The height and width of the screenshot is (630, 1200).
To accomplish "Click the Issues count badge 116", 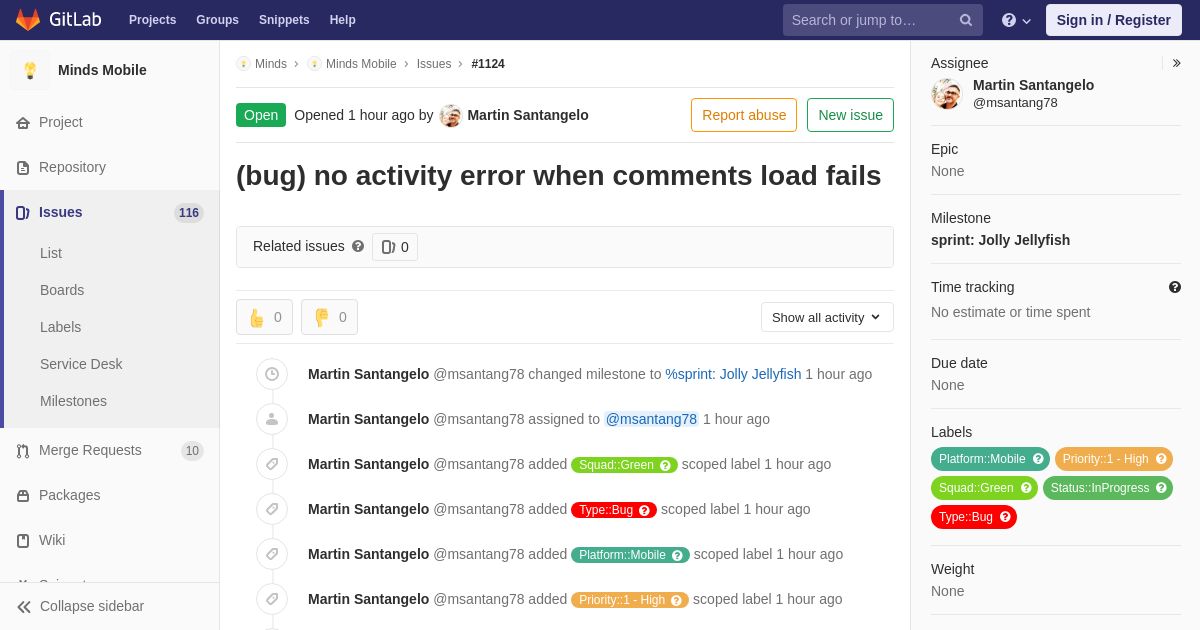I will [x=189, y=213].
